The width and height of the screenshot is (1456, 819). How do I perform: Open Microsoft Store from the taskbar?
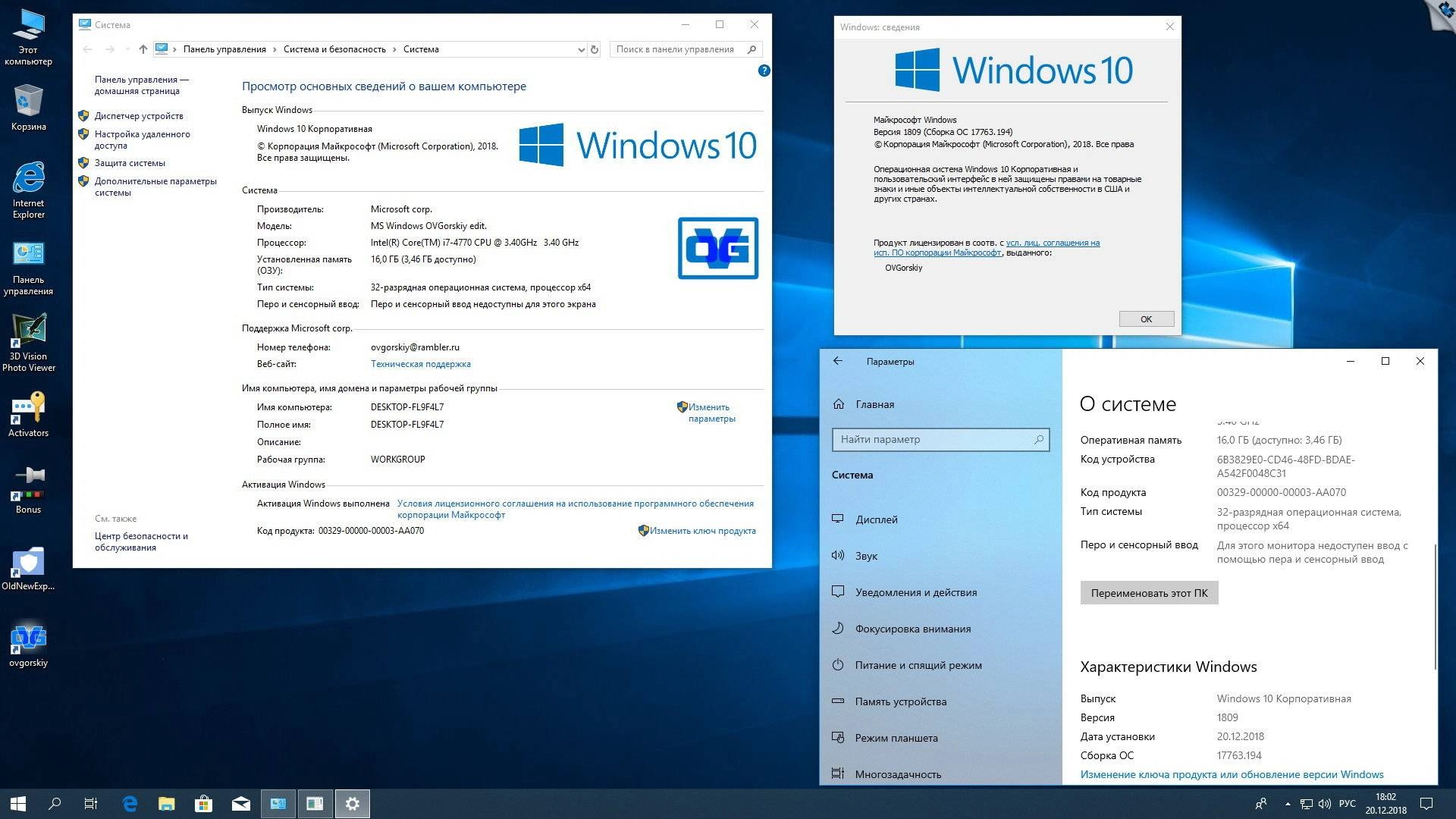(203, 803)
